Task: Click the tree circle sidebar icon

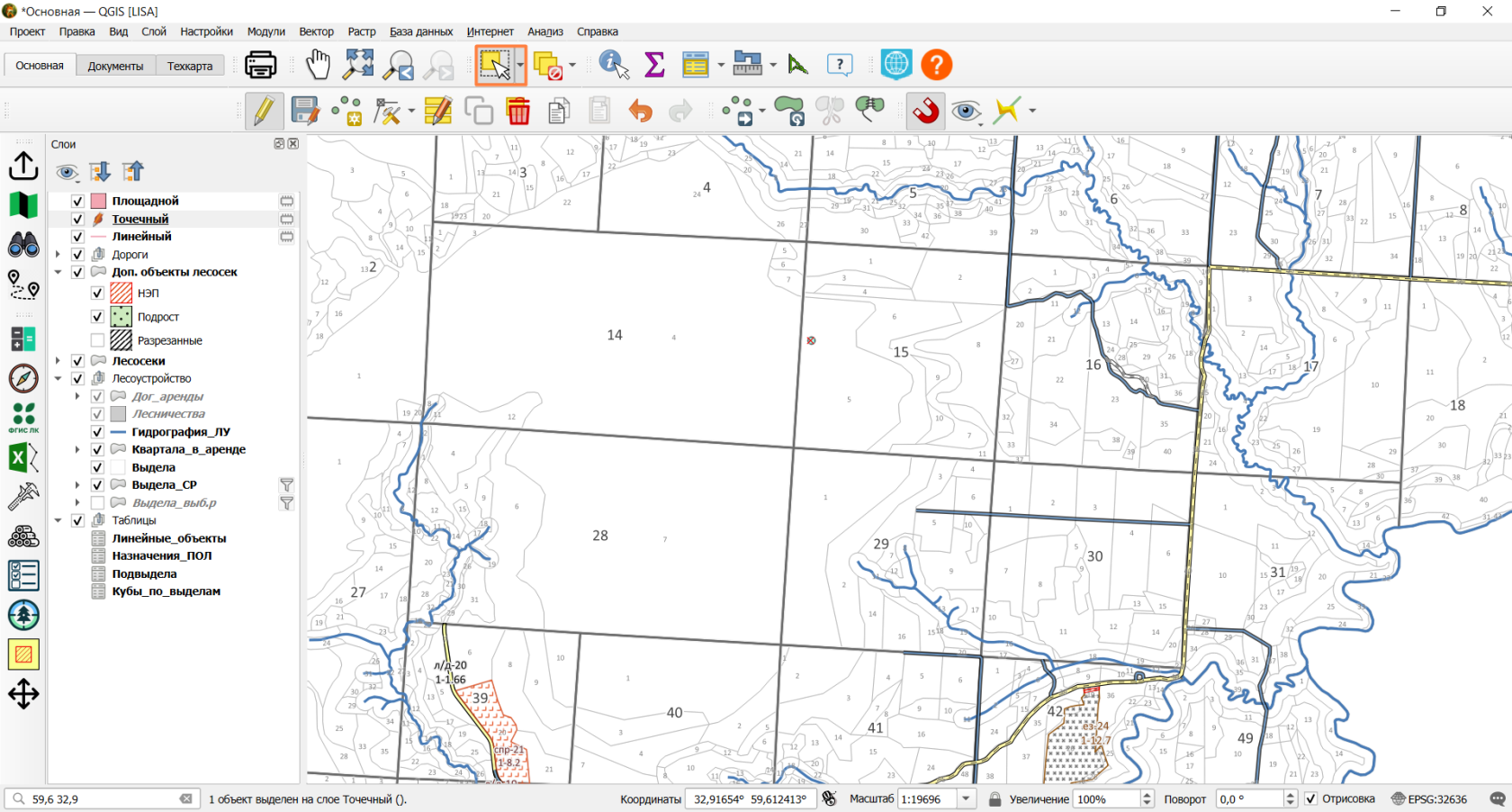Action: [x=23, y=616]
